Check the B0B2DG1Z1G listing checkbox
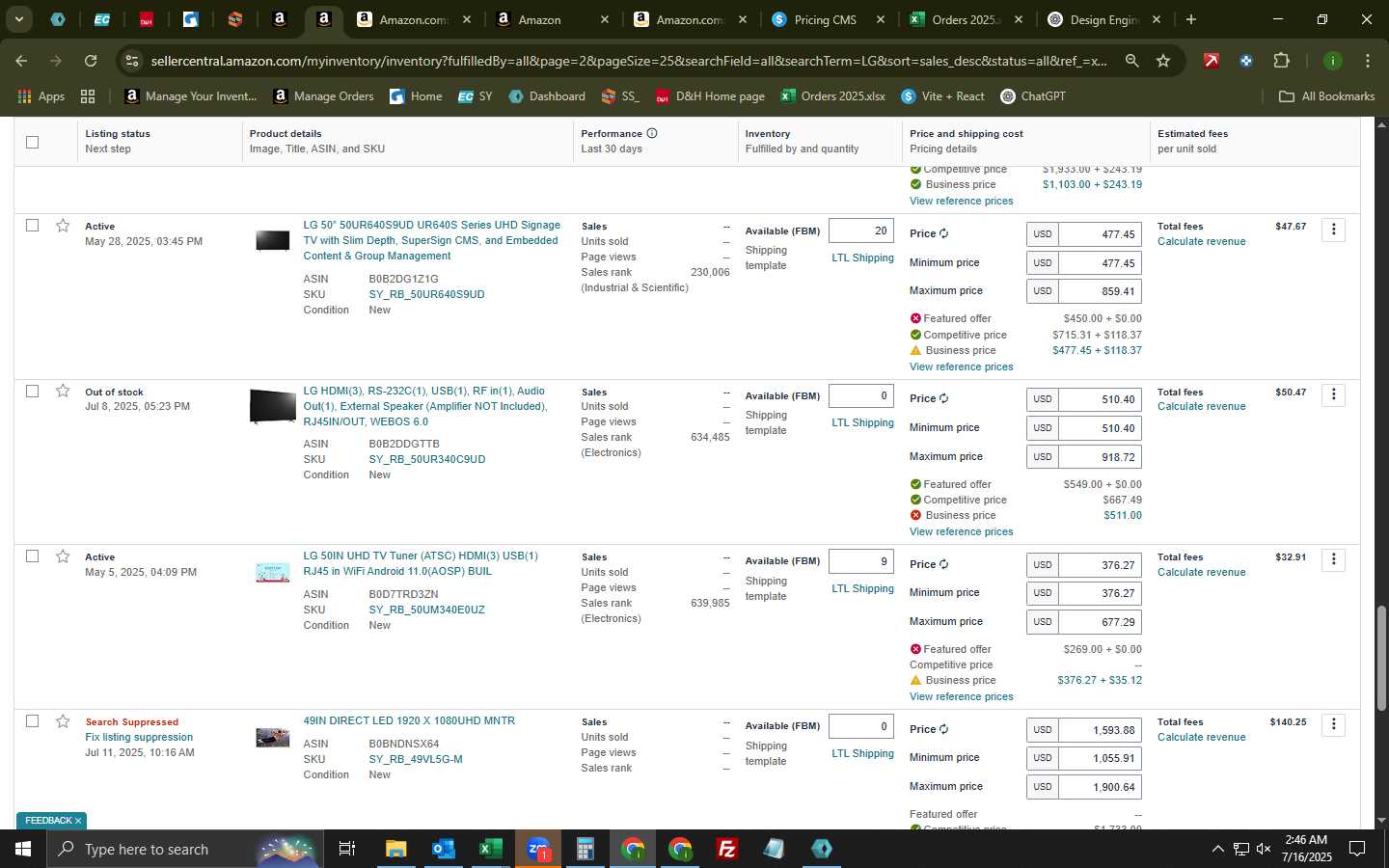This screenshot has width=1389, height=868. point(33,226)
